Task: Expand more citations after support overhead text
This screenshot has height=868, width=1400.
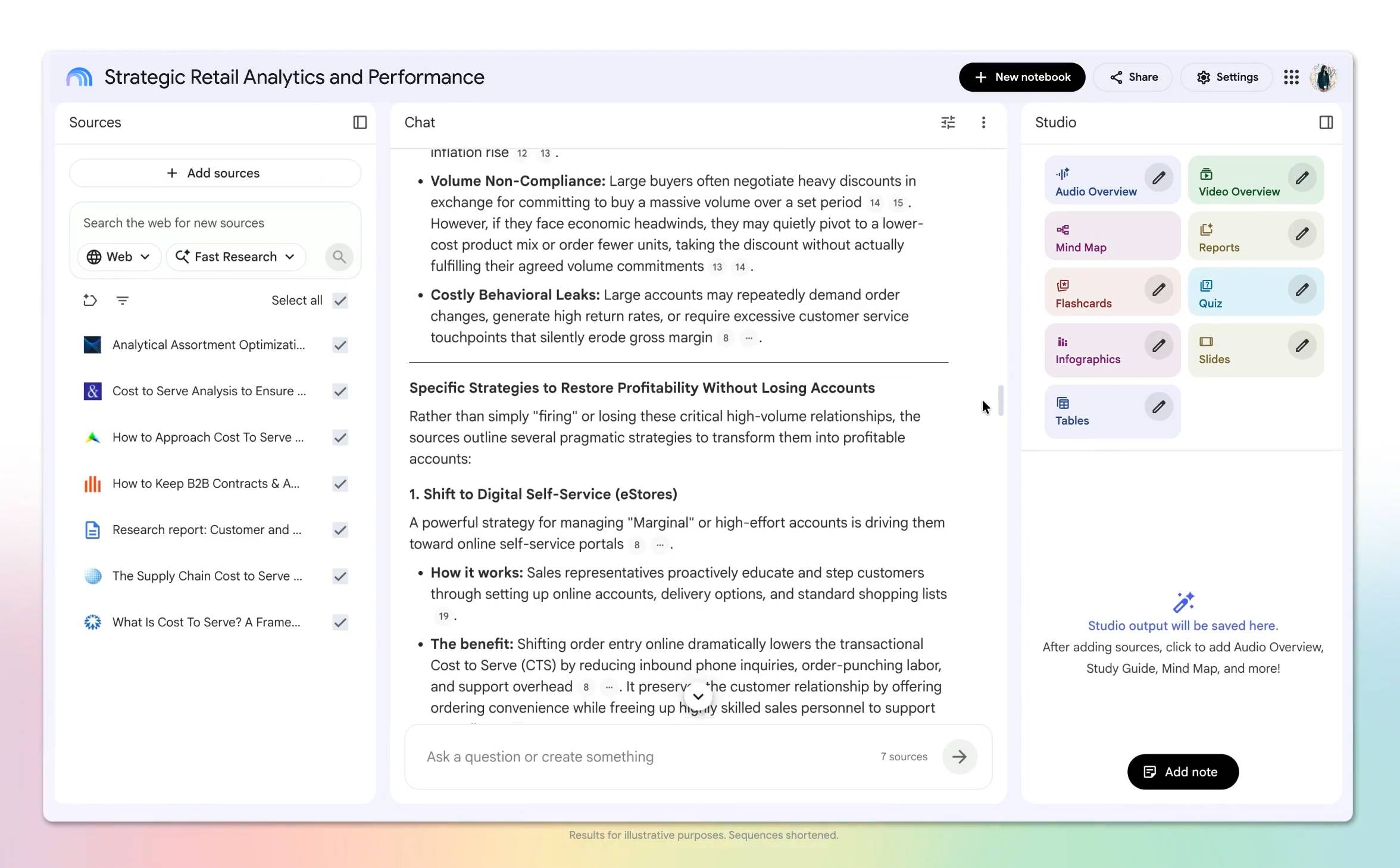Action: click(x=608, y=687)
